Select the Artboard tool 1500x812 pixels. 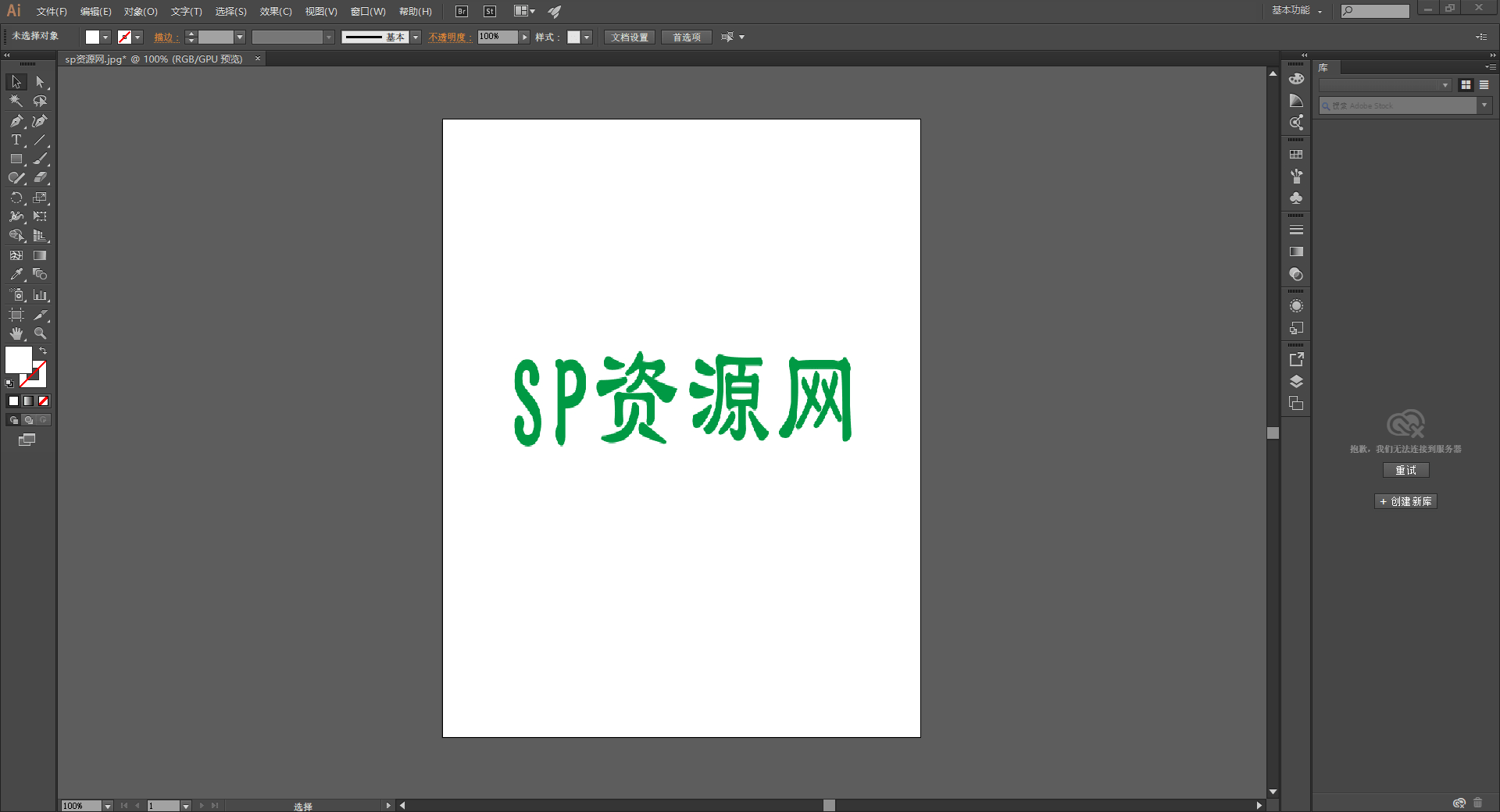click(16, 315)
